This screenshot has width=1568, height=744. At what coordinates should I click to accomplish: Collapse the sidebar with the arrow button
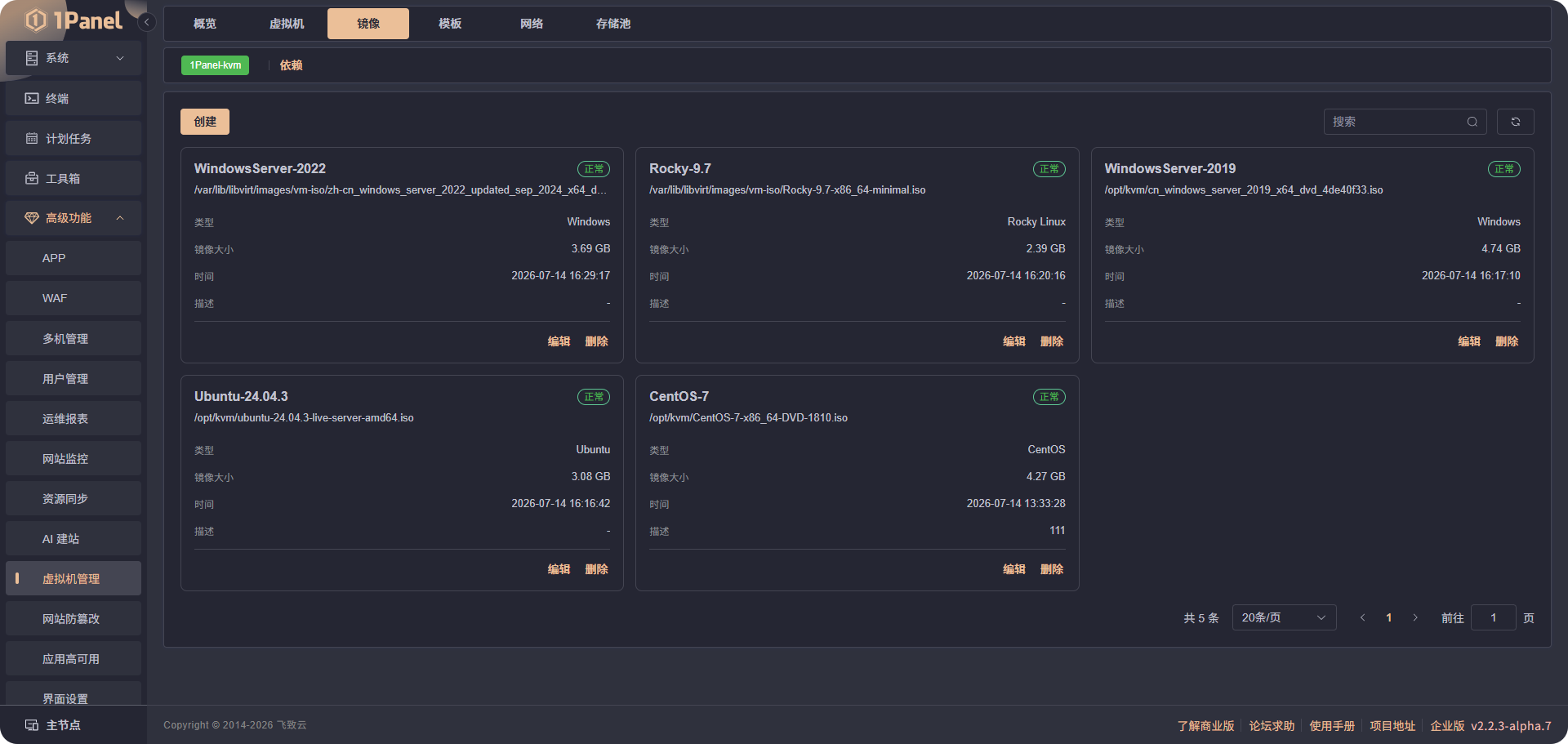click(146, 22)
